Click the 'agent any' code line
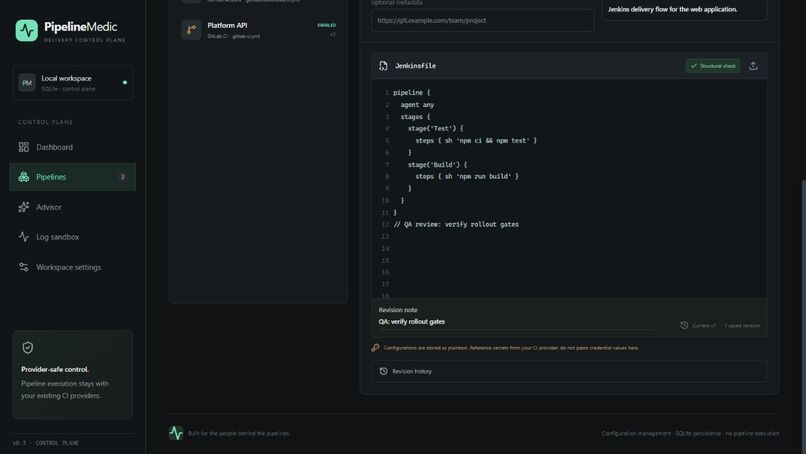806x454 pixels. point(417,105)
